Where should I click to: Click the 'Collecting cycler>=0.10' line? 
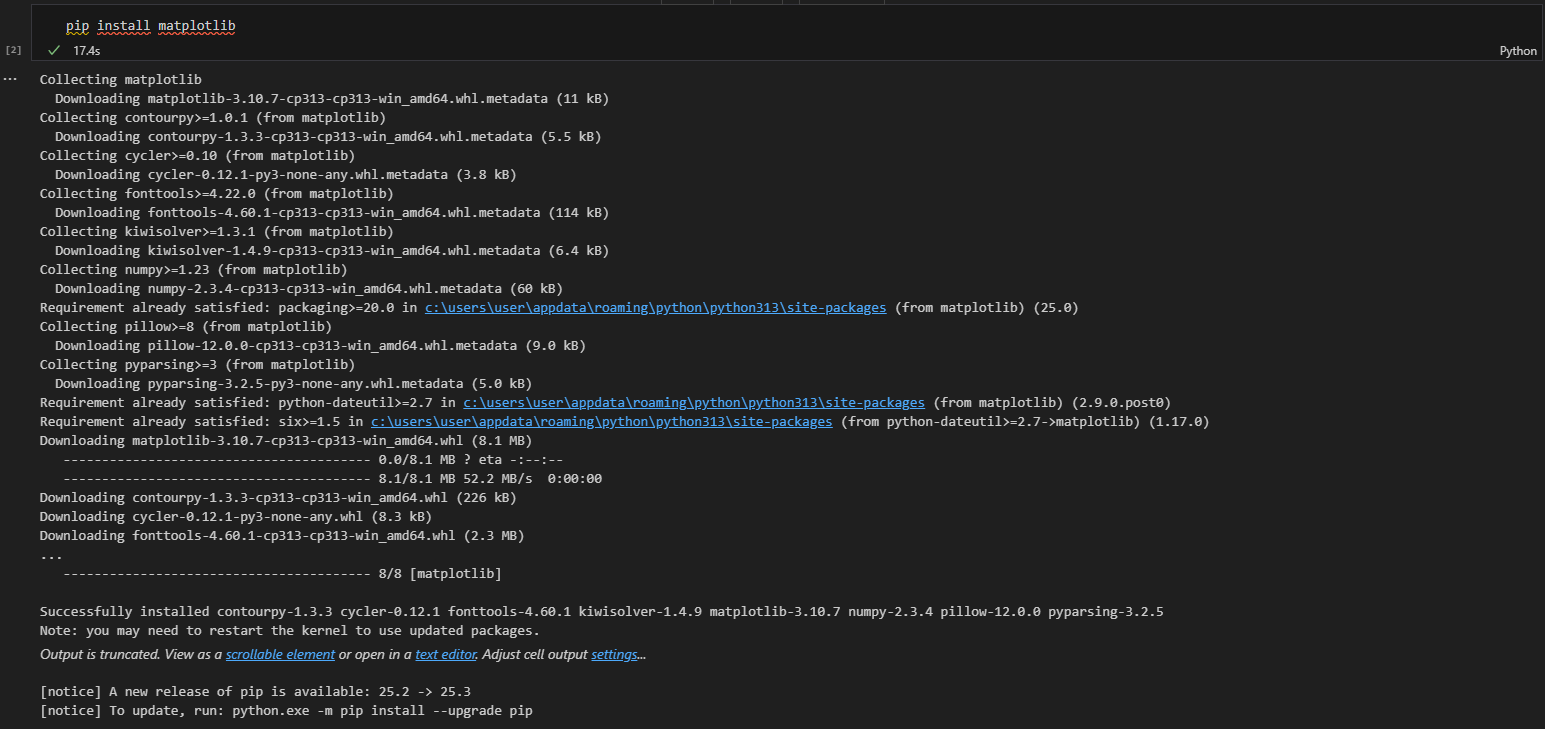click(x=197, y=155)
